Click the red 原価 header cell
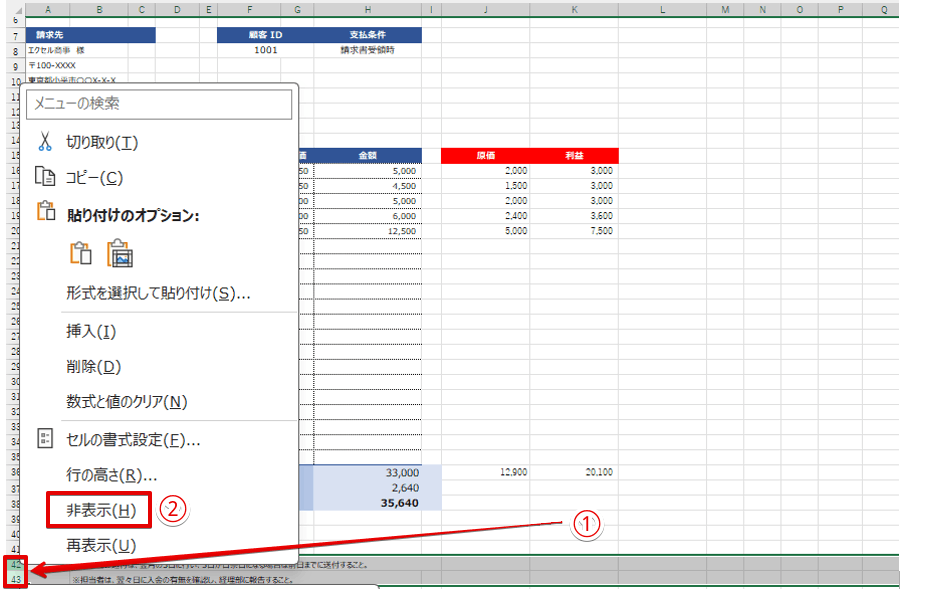Viewport: 951px width, 615px height. point(487,156)
